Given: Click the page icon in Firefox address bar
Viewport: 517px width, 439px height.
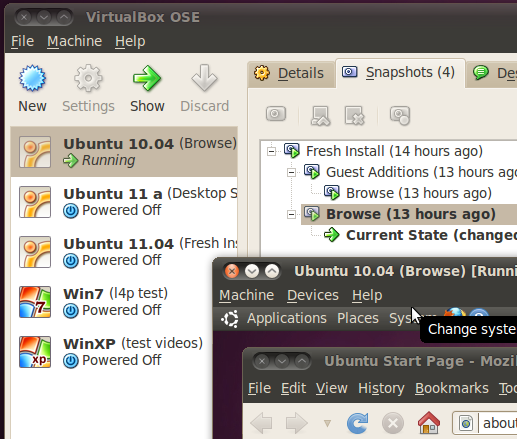Looking at the screenshot, I should point(466,423).
